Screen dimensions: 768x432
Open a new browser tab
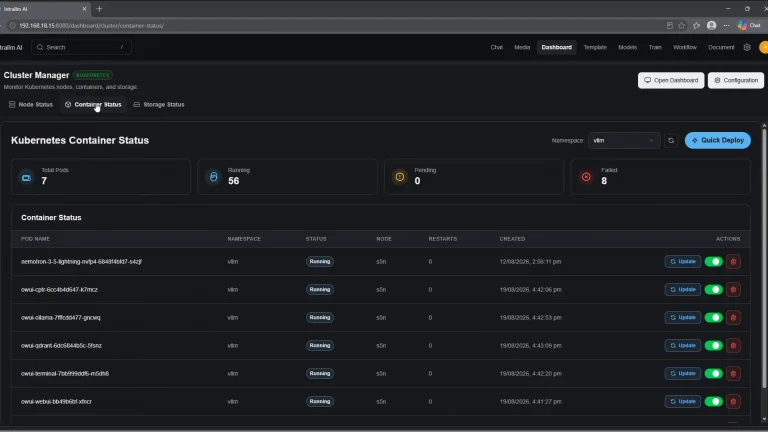[99, 9]
